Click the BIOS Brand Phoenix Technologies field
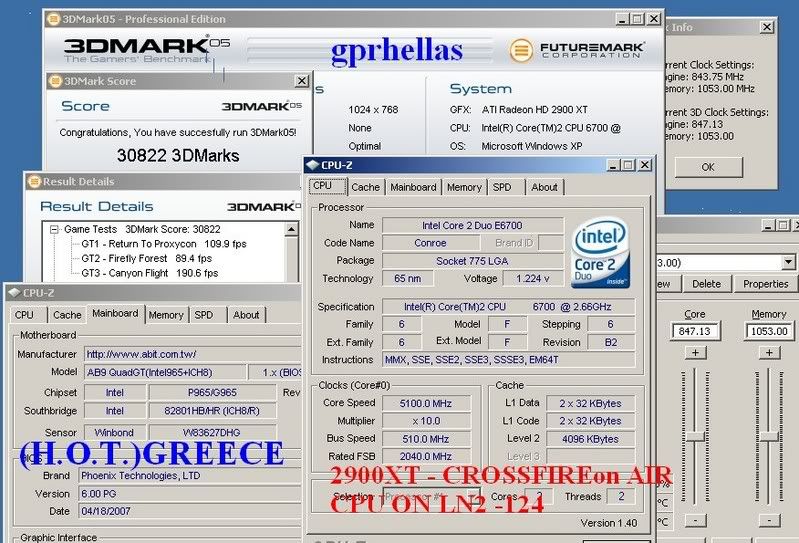 point(190,476)
